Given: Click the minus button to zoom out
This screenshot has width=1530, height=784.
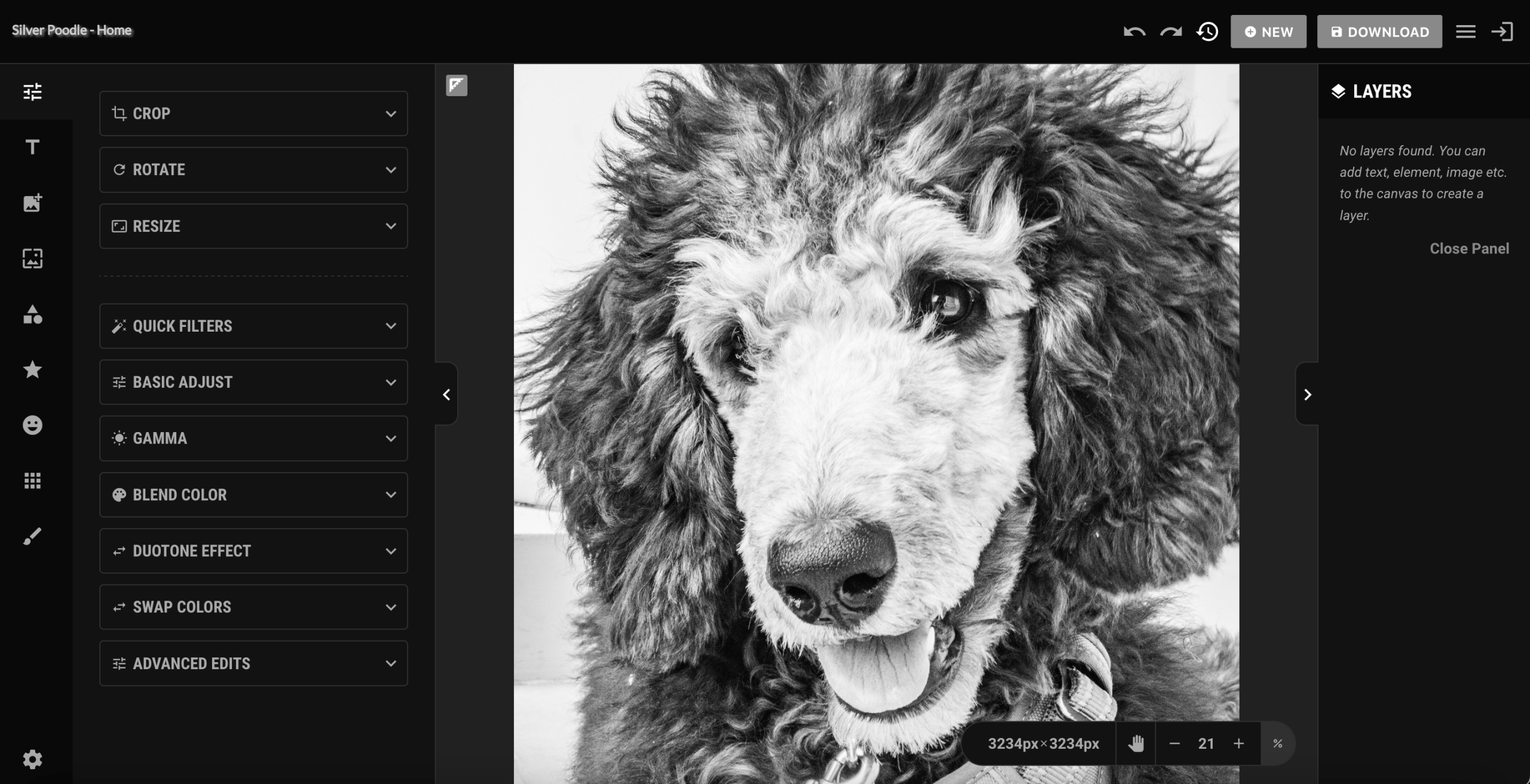Looking at the screenshot, I should click(x=1174, y=743).
